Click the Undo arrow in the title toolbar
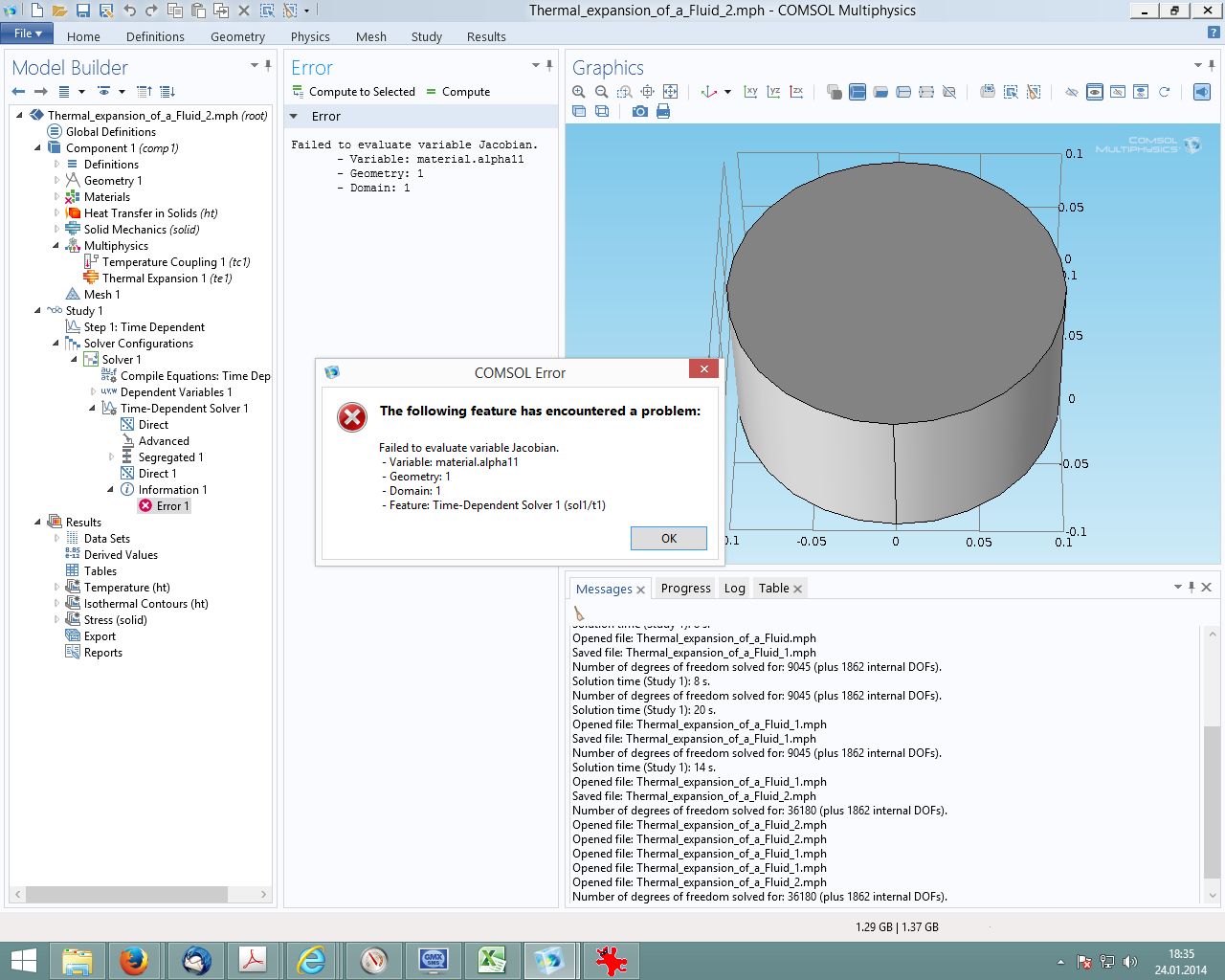Screen dimensions: 1225x980 pyautogui.click(x=129, y=11)
